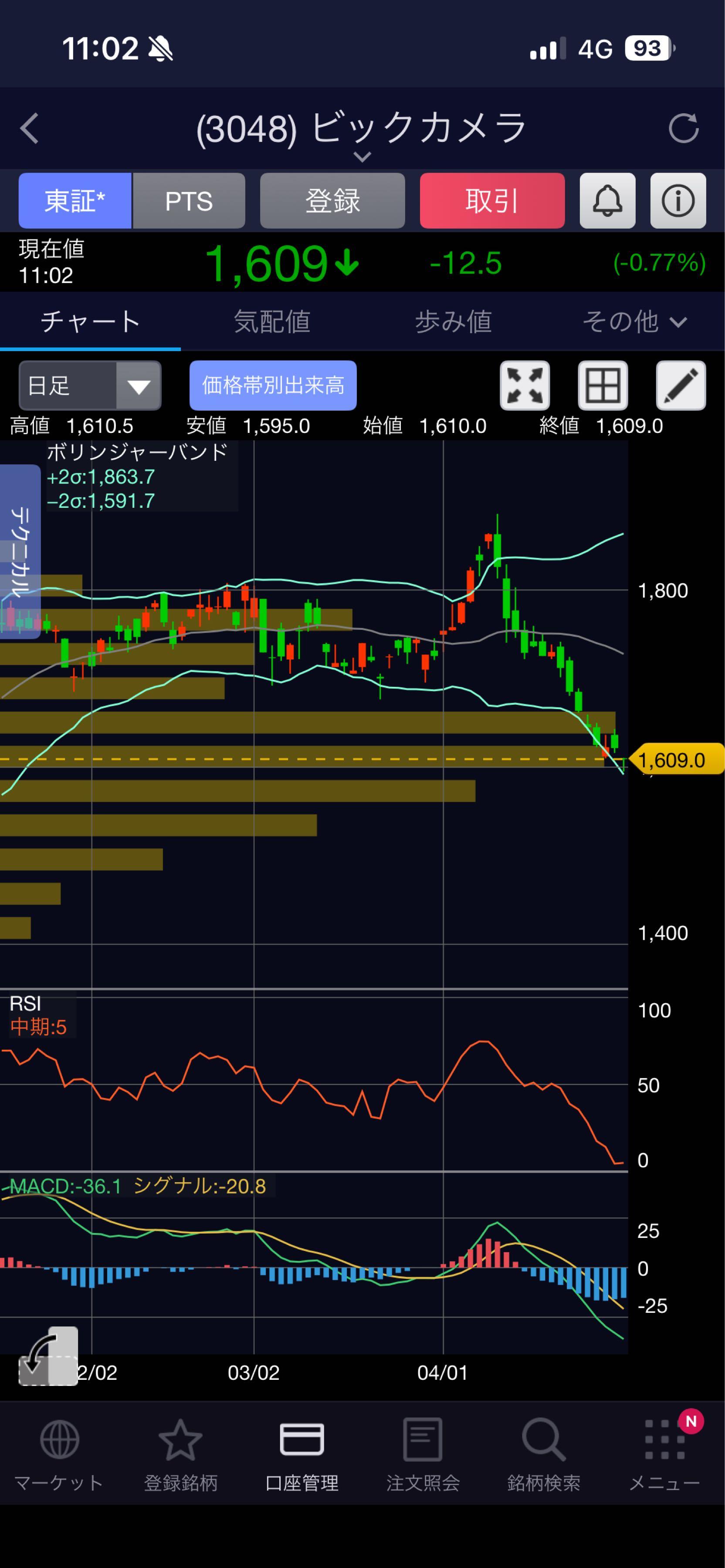Tap シグナル:-20.8 readout
The image size is (725, 1568).
tap(199, 1186)
